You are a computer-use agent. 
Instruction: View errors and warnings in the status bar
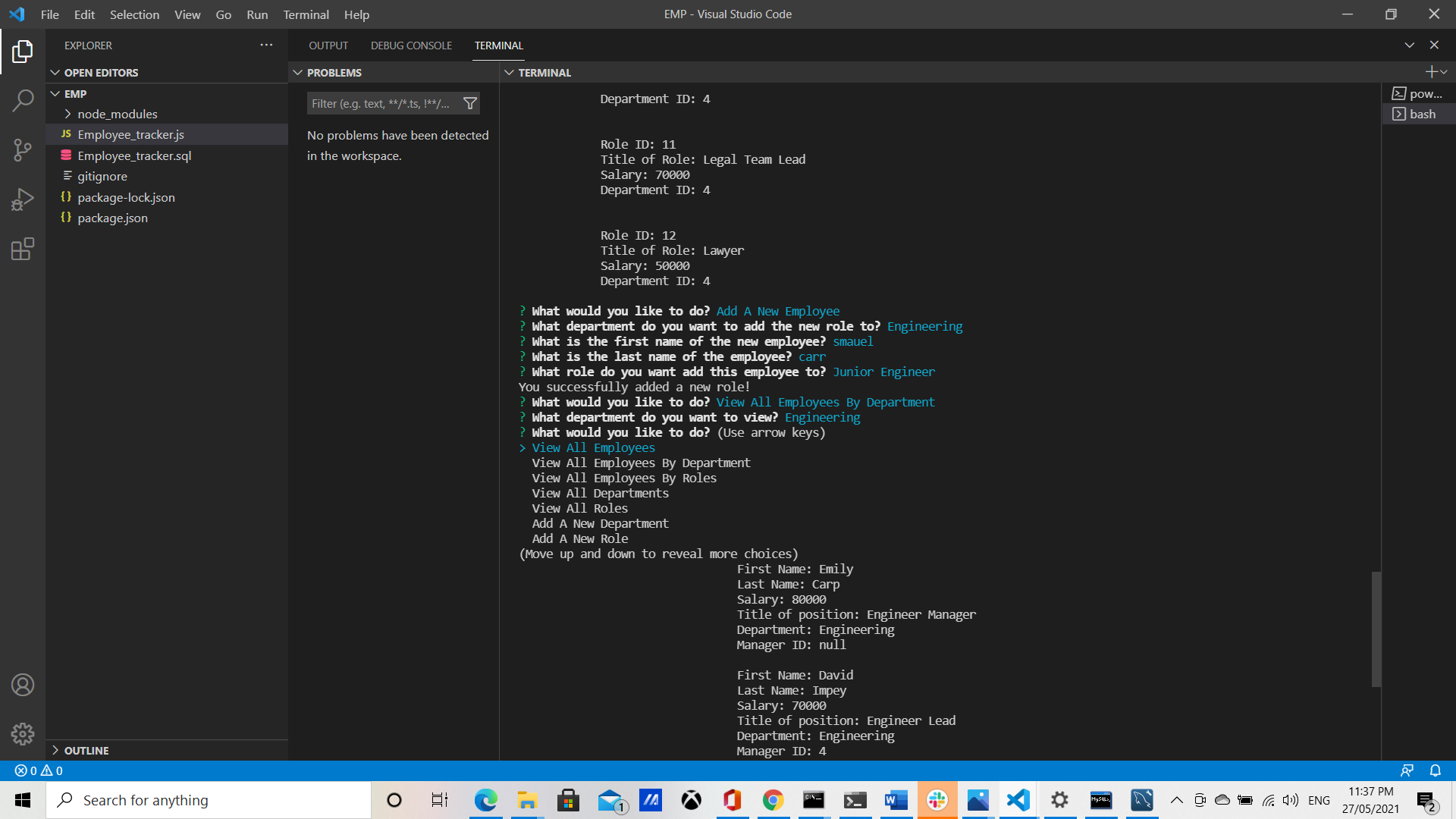point(36,770)
